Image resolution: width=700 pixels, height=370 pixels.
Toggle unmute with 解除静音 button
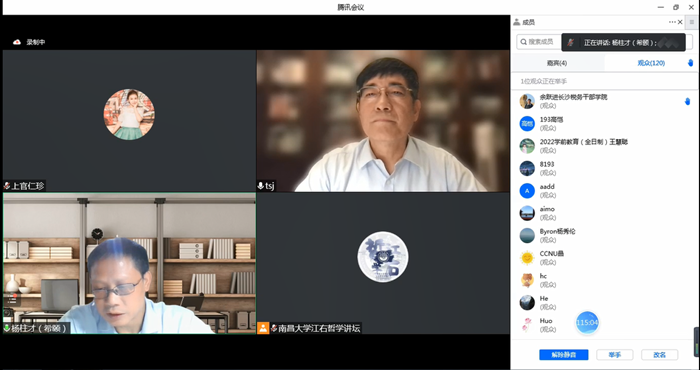point(563,355)
